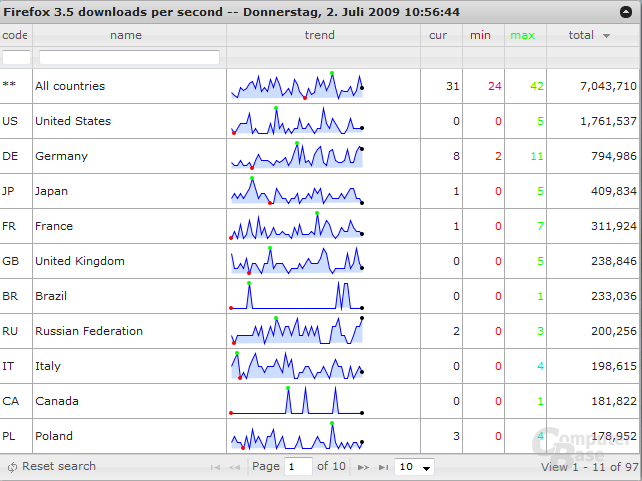Image resolution: width=642 pixels, height=481 pixels.
Task: Click the total value 181,822
Action: click(614, 401)
